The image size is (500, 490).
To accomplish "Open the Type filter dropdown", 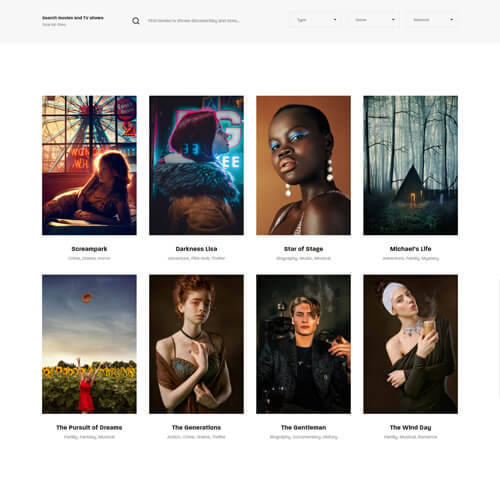I will (316, 20).
